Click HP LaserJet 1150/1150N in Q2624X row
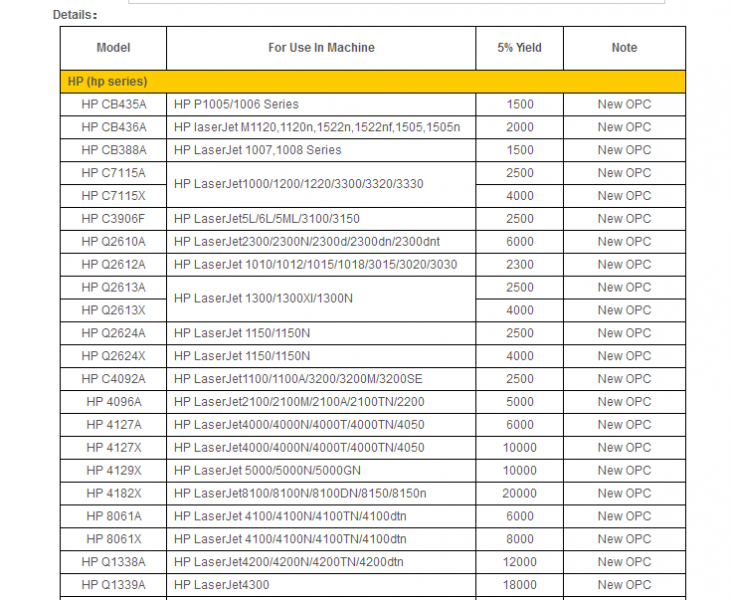The image size is (731, 600). pos(321,356)
